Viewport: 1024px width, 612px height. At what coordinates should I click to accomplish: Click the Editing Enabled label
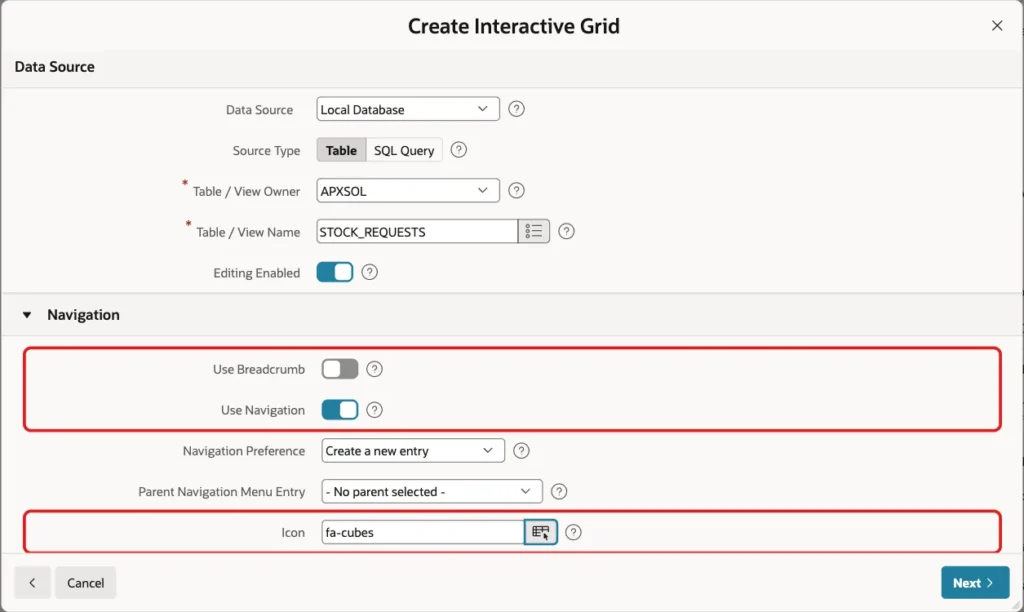(257, 273)
